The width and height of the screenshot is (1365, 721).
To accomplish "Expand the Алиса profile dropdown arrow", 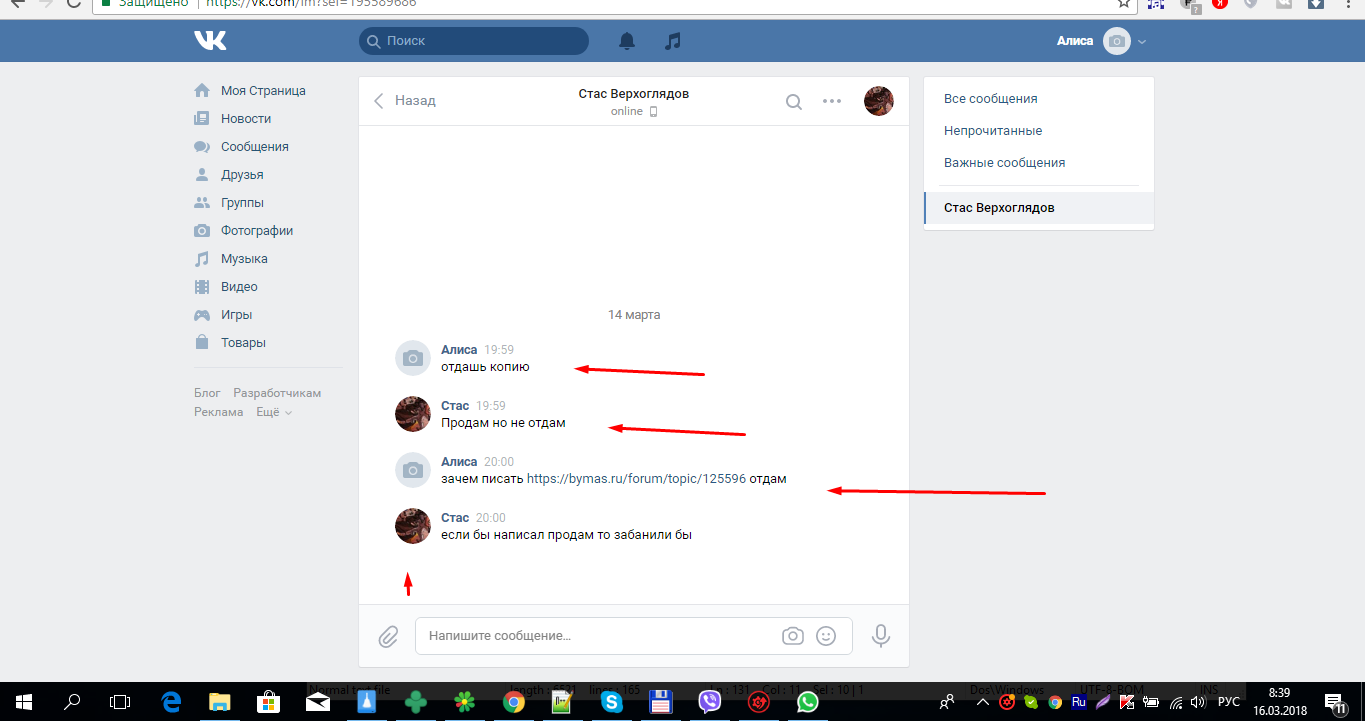I will point(1142,42).
